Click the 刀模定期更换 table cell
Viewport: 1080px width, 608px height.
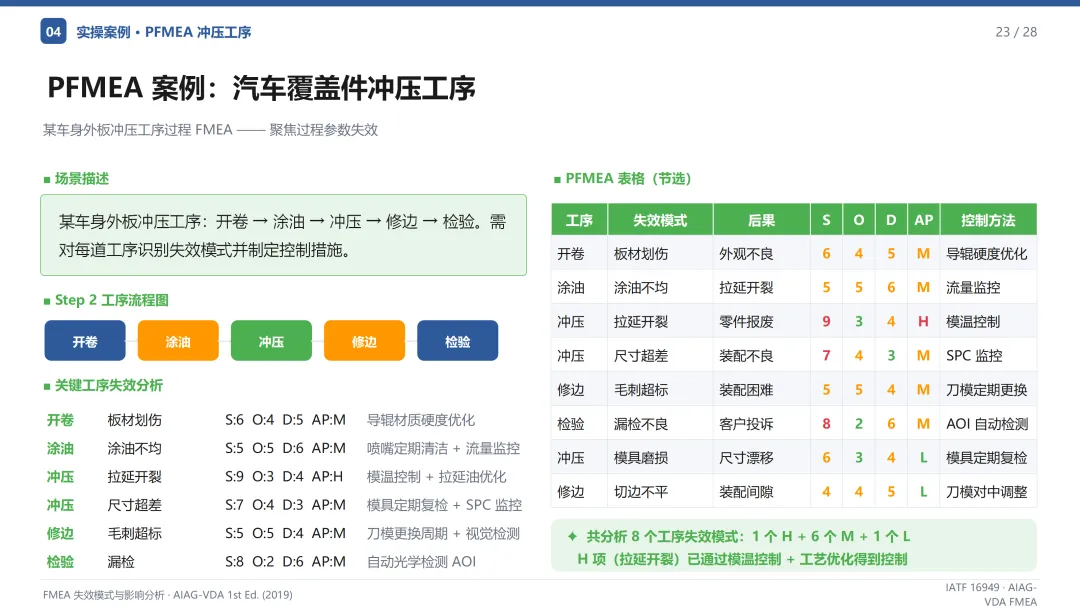point(986,390)
